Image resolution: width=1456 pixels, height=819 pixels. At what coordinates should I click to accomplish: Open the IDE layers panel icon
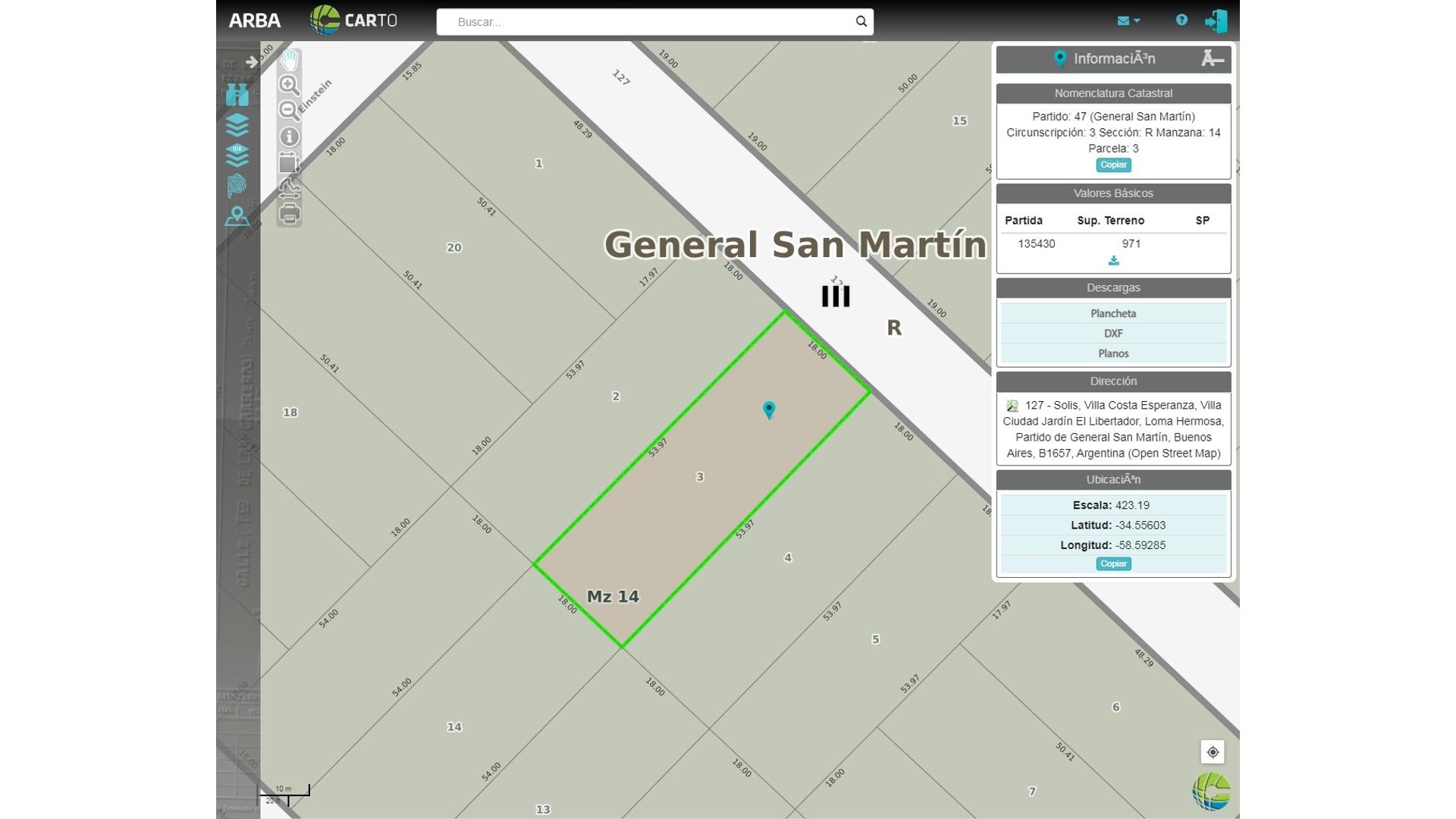coord(237,155)
